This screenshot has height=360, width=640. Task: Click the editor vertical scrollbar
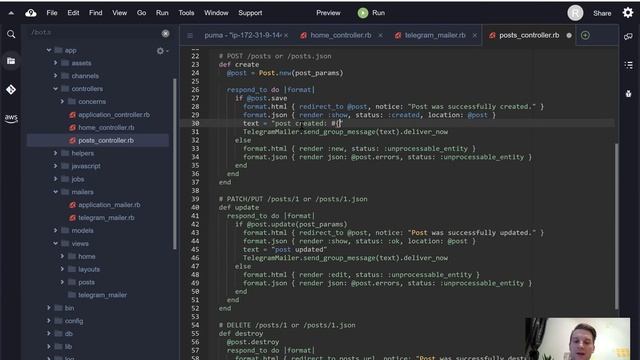coord(616,227)
